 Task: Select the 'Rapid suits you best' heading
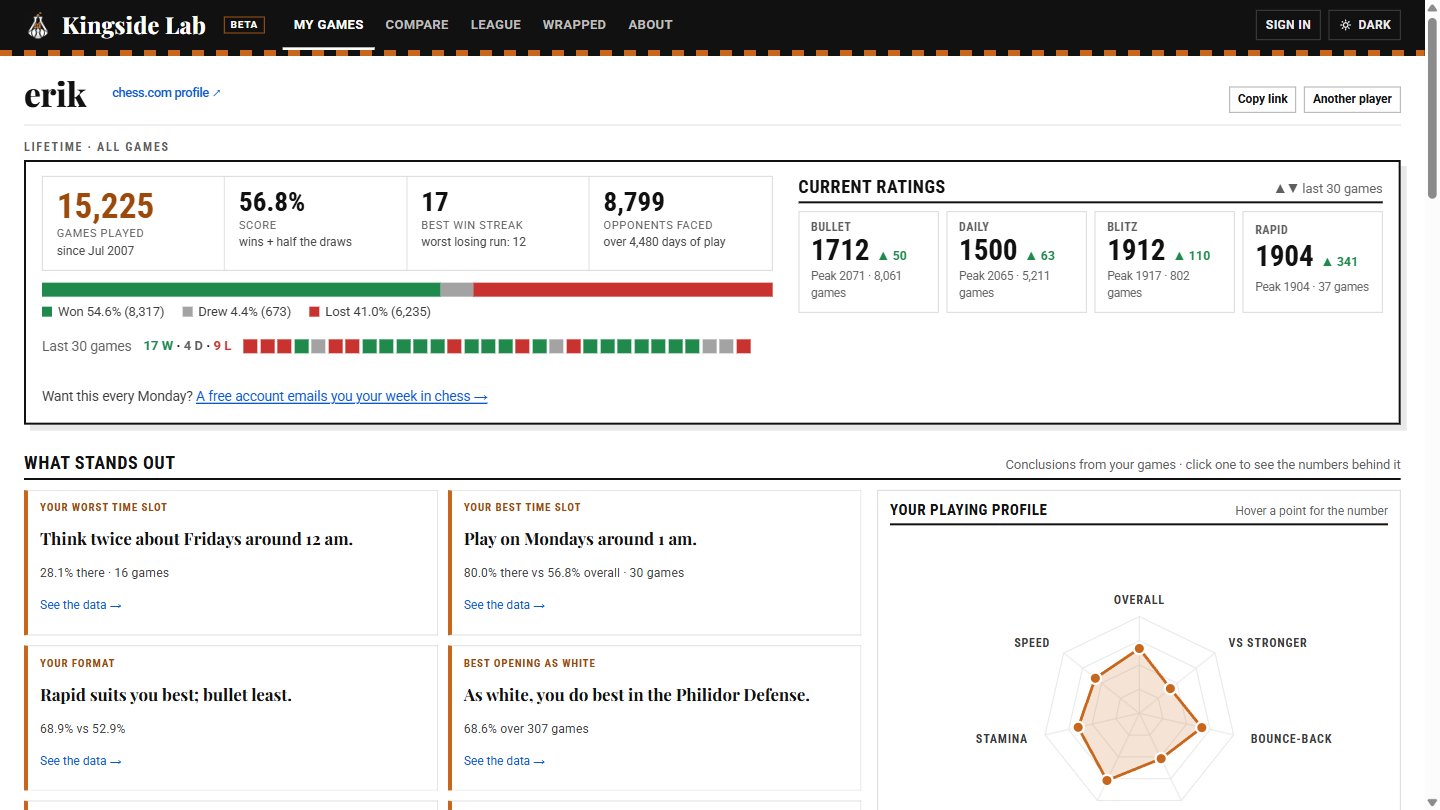tap(166, 695)
